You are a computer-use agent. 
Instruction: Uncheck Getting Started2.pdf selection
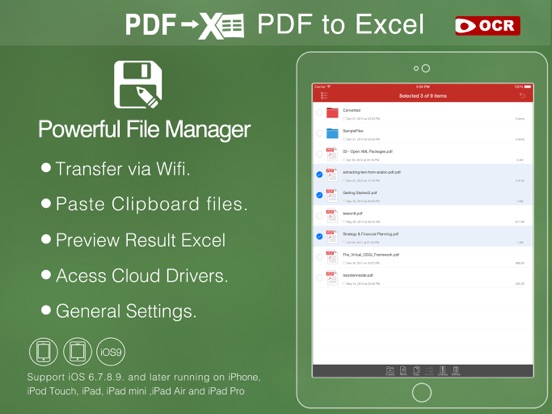tap(319, 195)
